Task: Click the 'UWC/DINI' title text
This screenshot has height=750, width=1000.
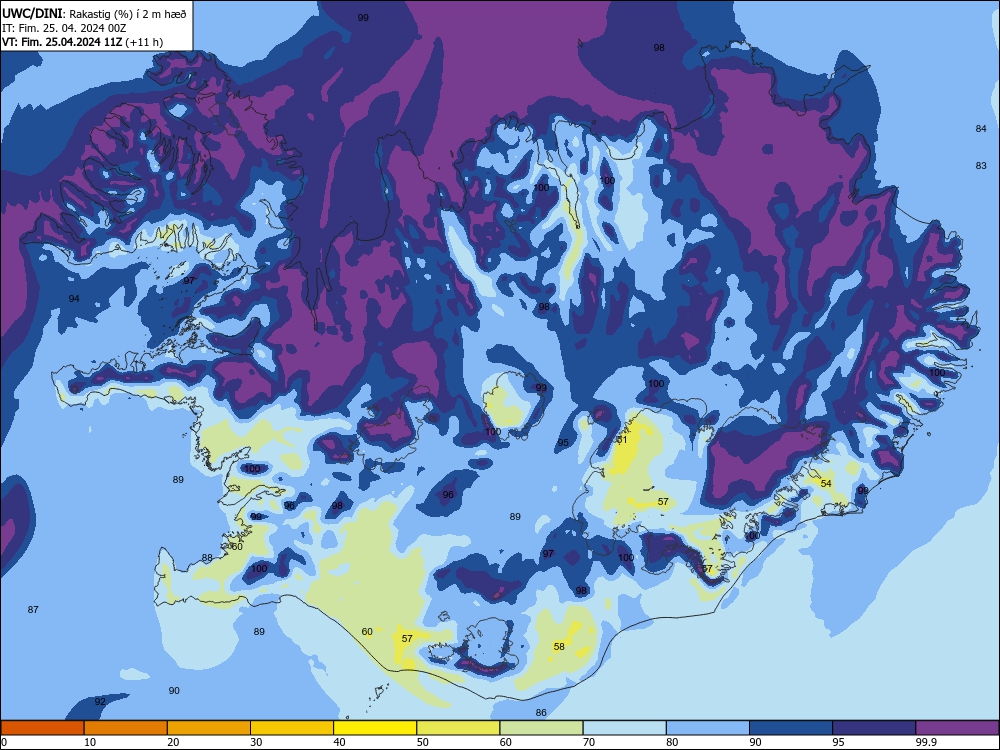Action: [x=32, y=13]
